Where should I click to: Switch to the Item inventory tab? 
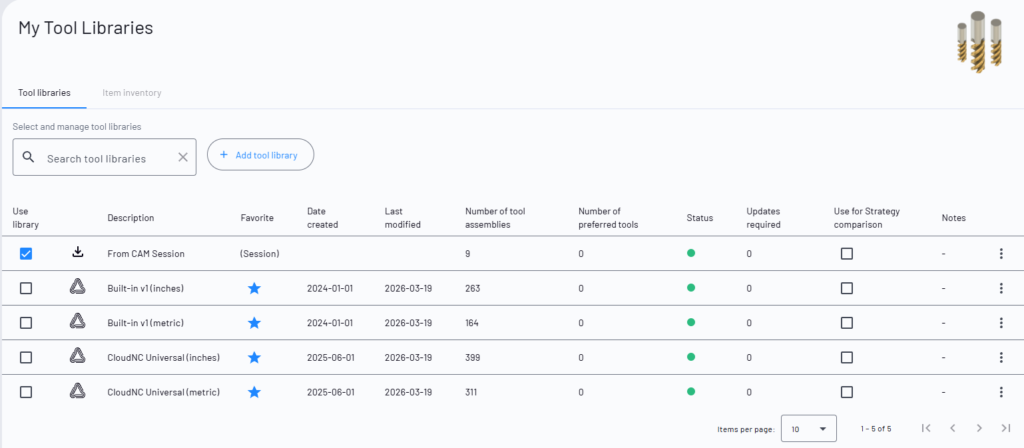click(x=132, y=93)
